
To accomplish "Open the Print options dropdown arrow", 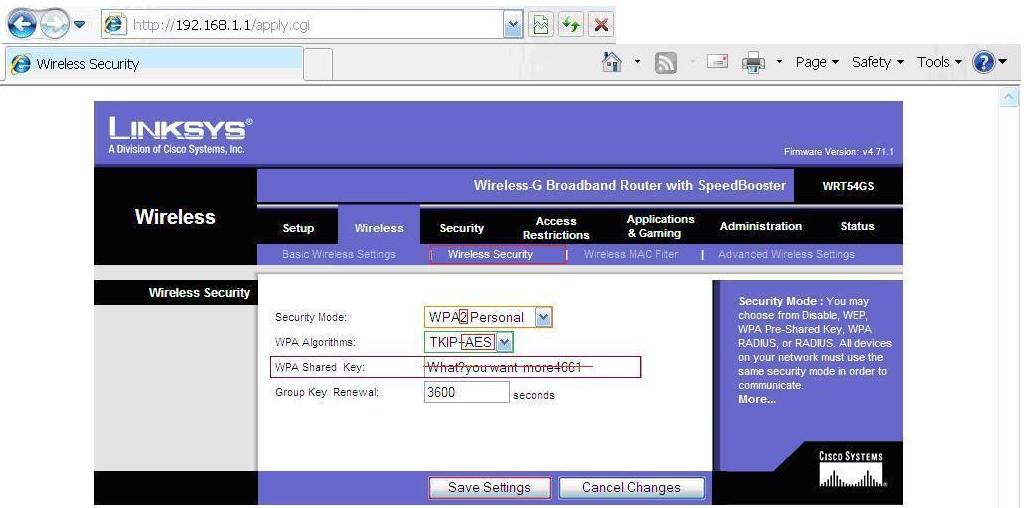I will [779, 63].
